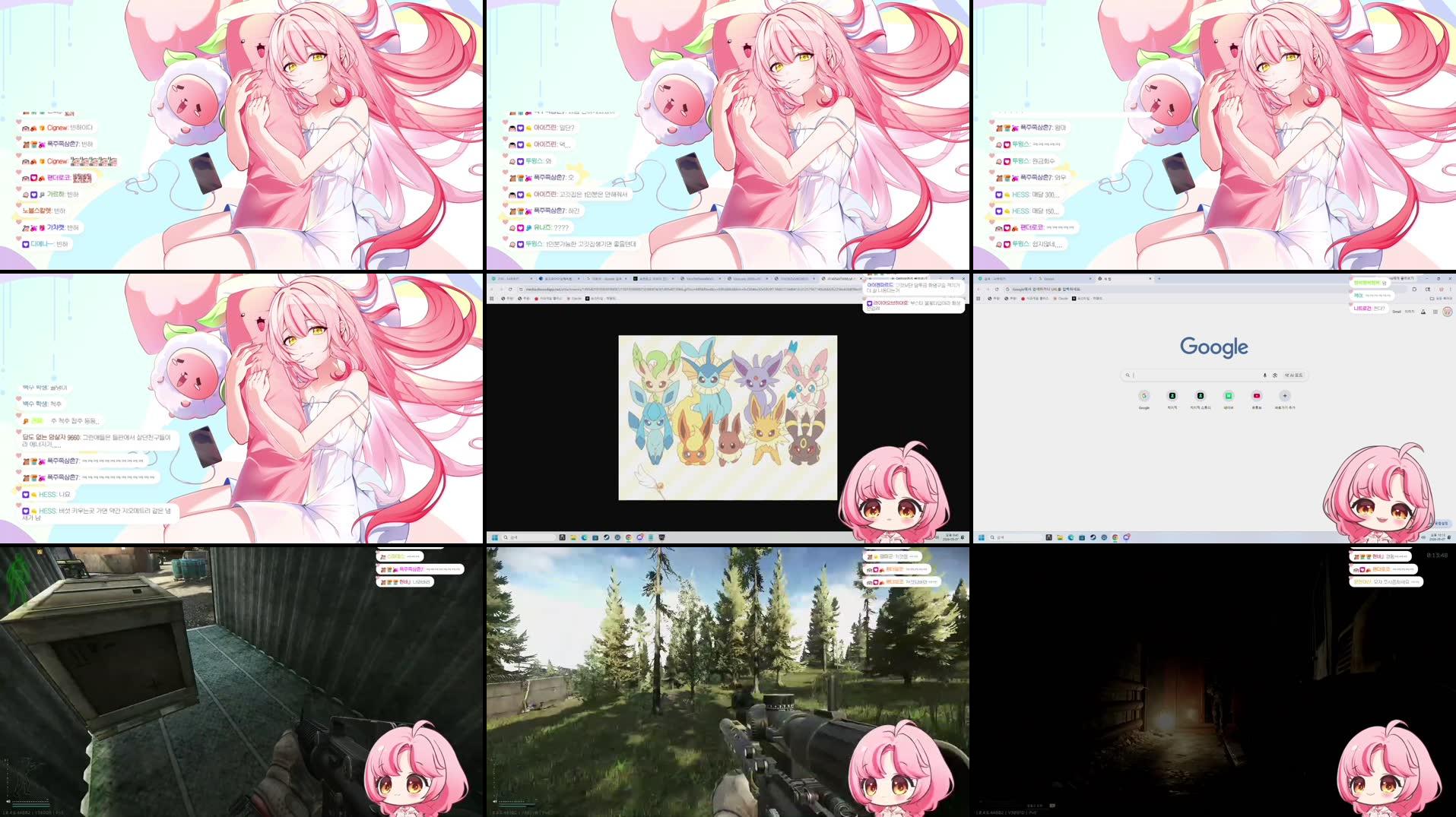Open the Chrome side panel icon
Image resolution: width=1456 pixels, height=817 pixels.
point(1428,289)
